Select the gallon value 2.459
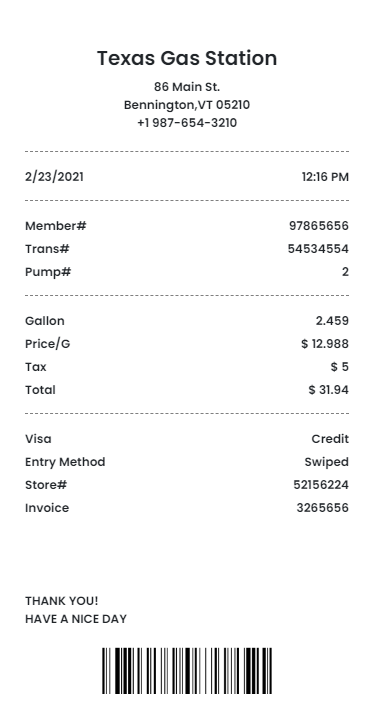The image size is (374, 727). (x=332, y=321)
